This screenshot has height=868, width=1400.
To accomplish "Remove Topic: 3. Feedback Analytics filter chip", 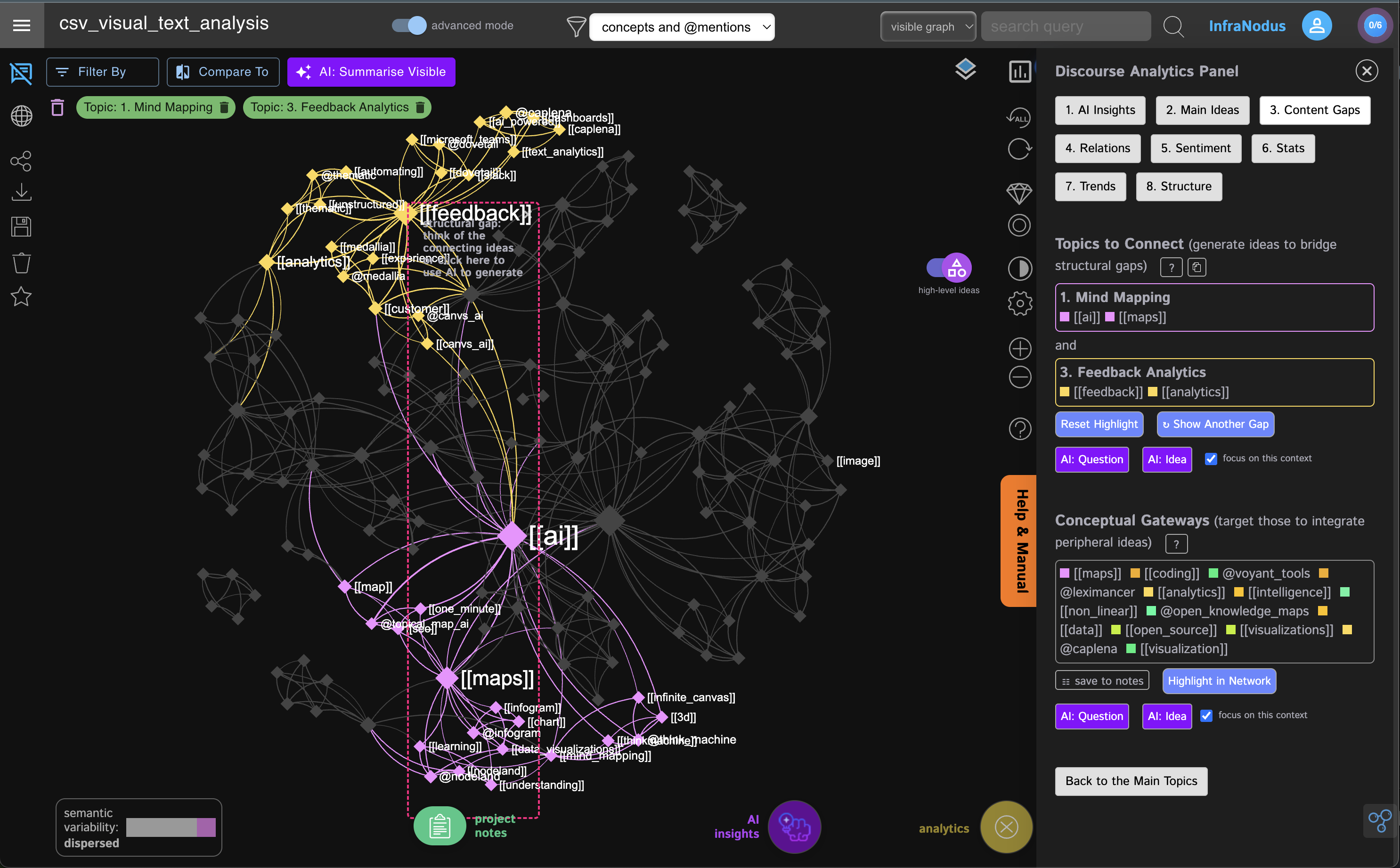I will (420, 107).
